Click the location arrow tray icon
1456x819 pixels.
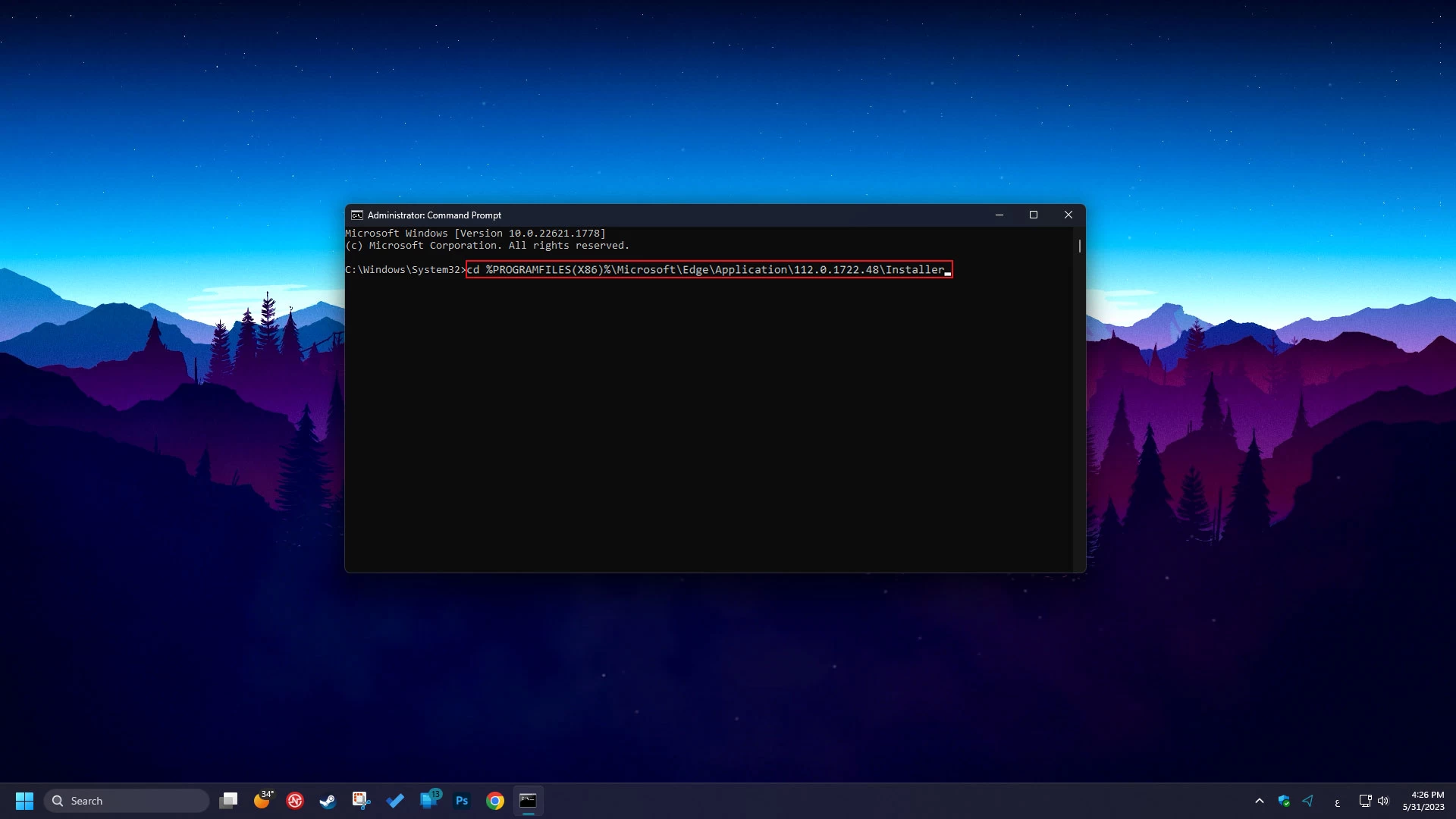tap(1308, 801)
